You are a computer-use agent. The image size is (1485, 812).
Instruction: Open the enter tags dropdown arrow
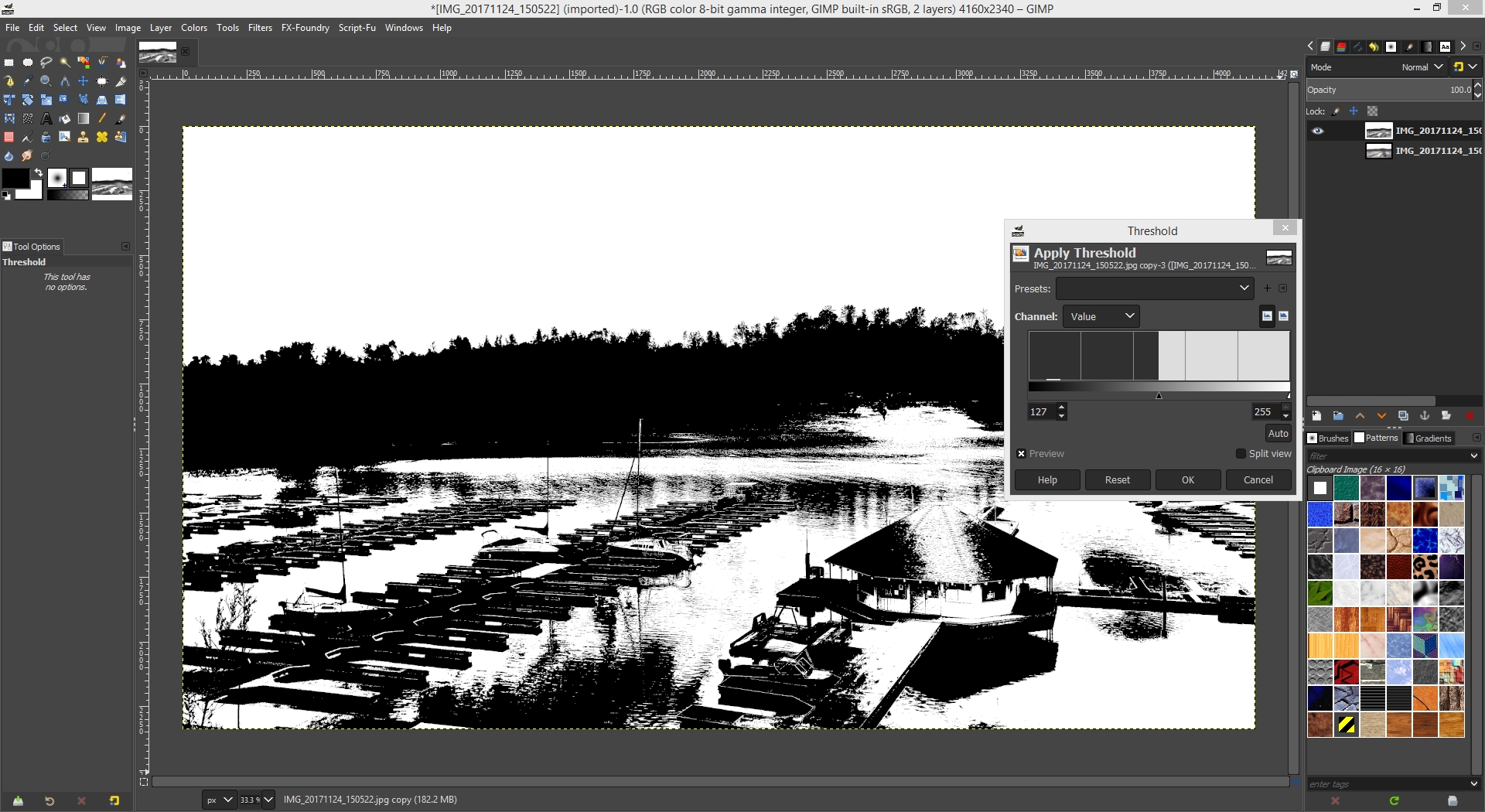pyautogui.click(x=1473, y=784)
